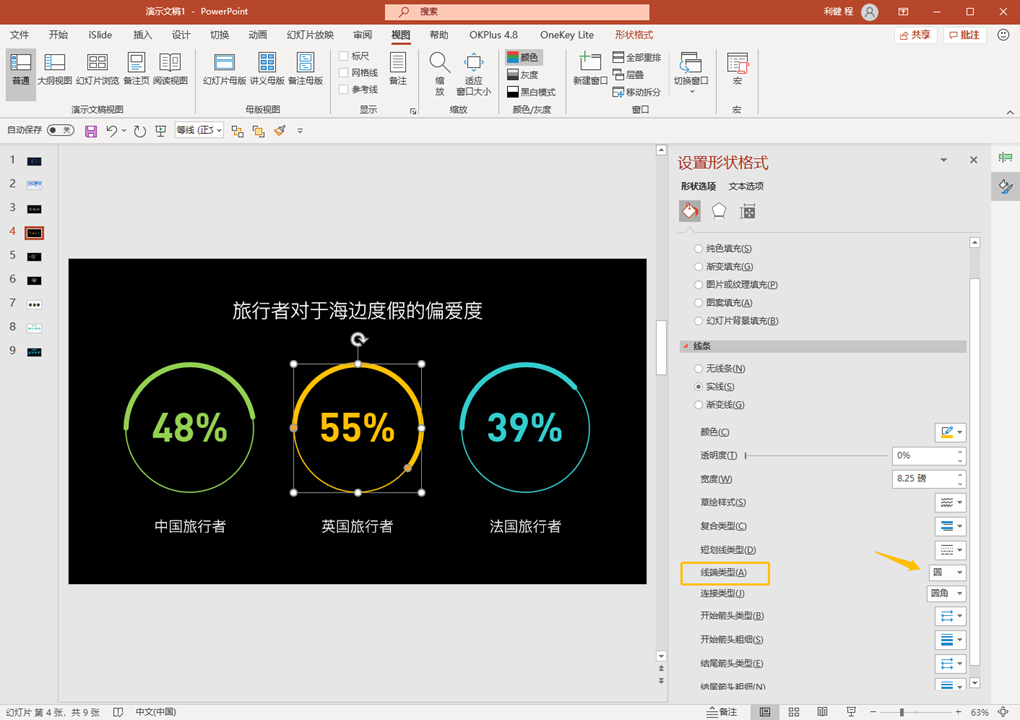Open the Zoom (缩放) dialog
Viewport: 1020px width, 720px height.
[x=440, y=73]
